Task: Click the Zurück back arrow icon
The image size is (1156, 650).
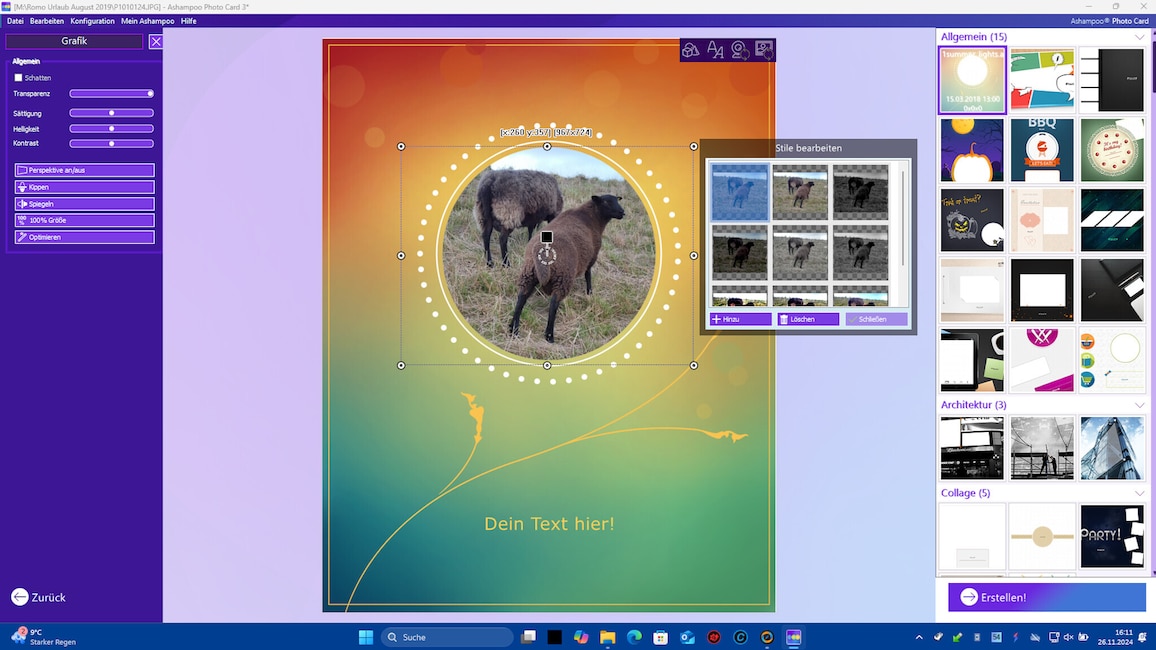Action: click(20, 597)
